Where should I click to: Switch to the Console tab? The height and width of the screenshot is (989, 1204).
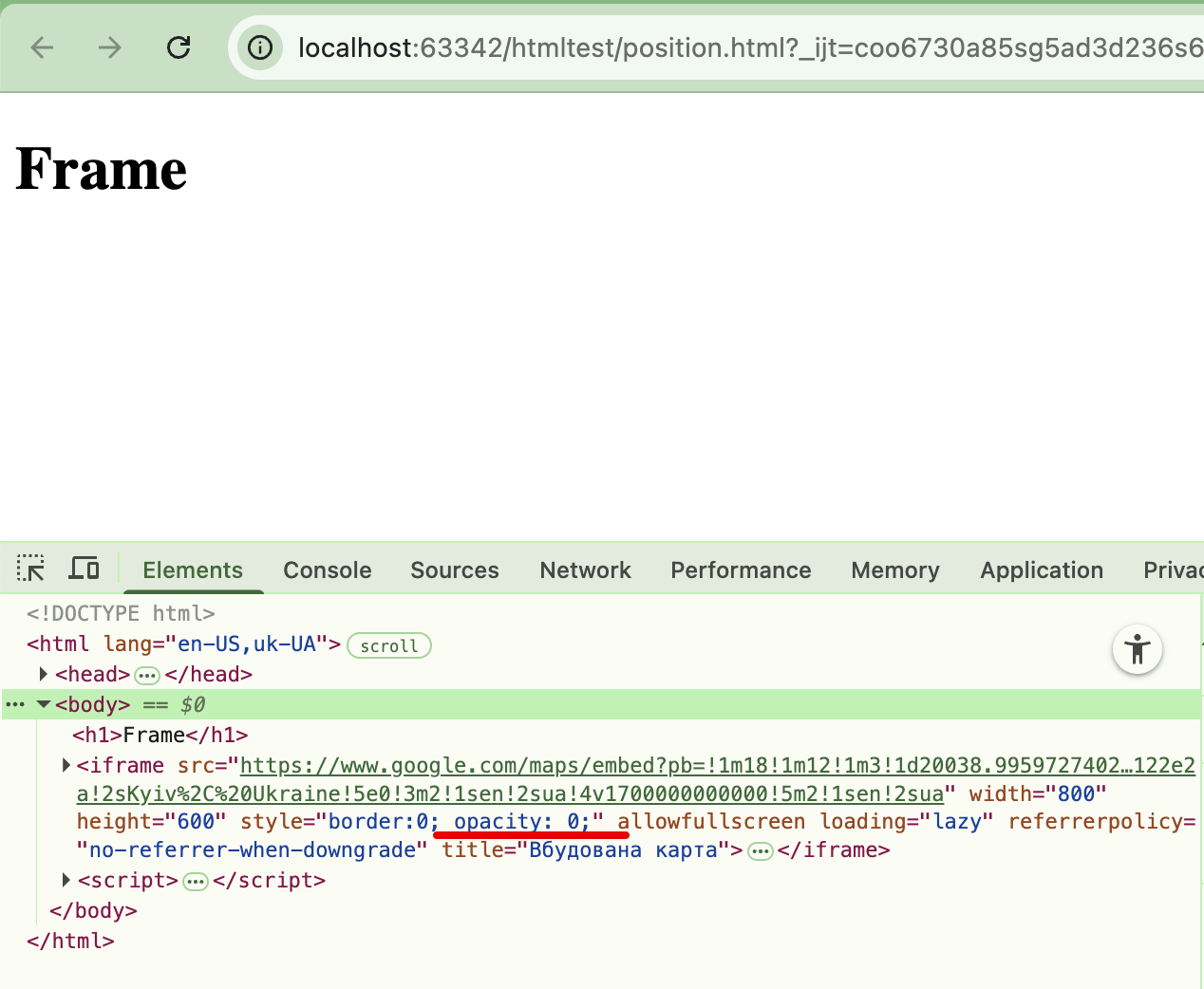[328, 570]
